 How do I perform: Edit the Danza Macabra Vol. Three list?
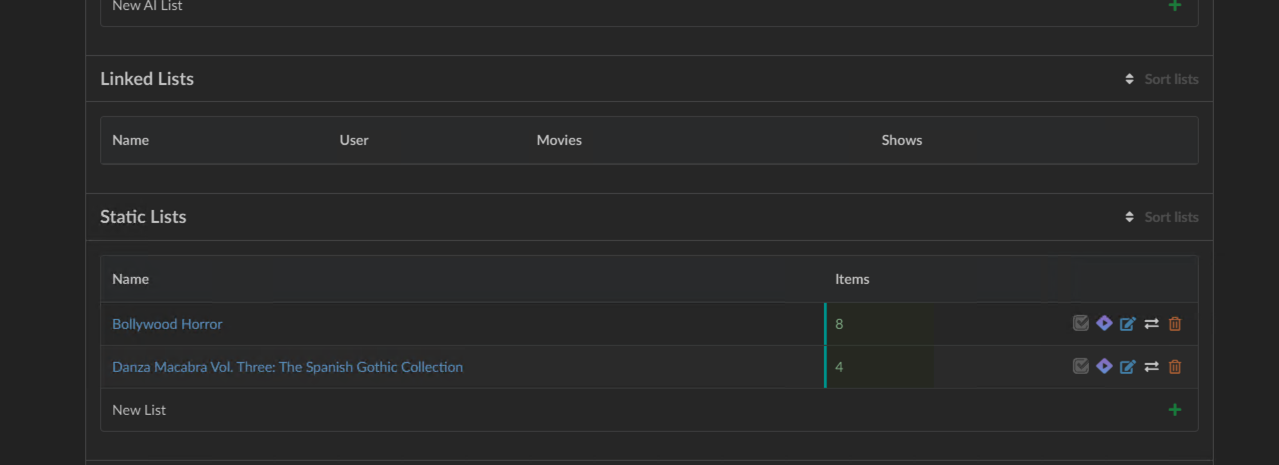[1128, 367]
